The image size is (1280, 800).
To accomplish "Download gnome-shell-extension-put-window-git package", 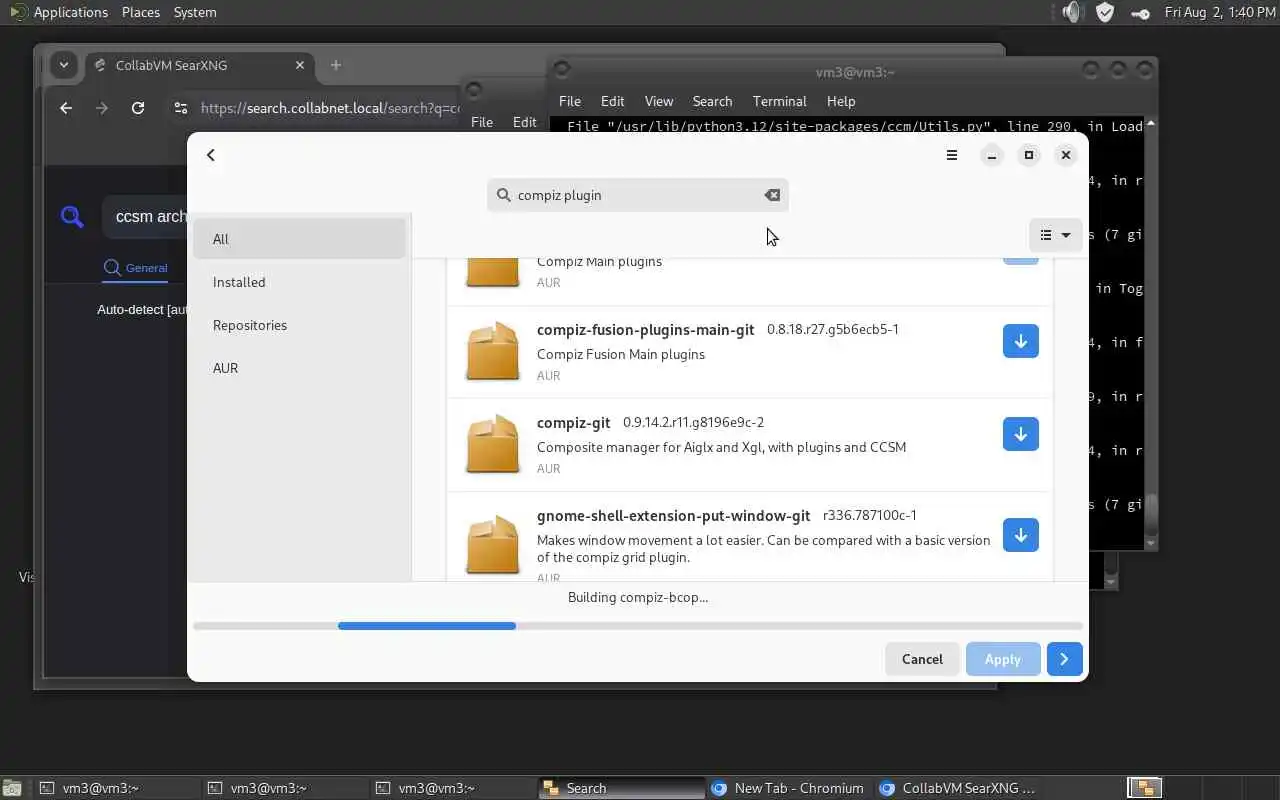I will (x=1020, y=535).
